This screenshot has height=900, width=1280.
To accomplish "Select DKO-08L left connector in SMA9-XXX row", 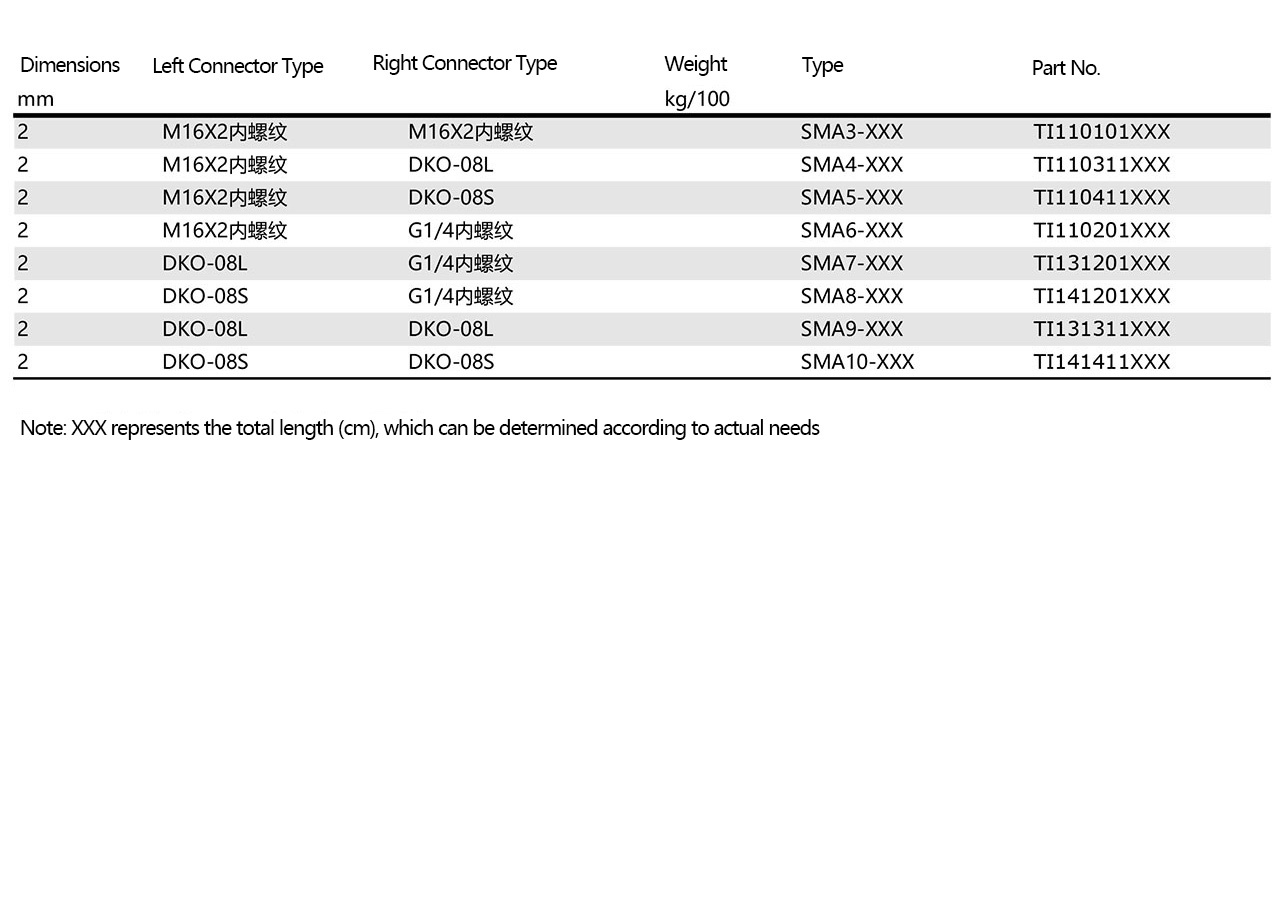I will pyautogui.click(x=205, y=330).
